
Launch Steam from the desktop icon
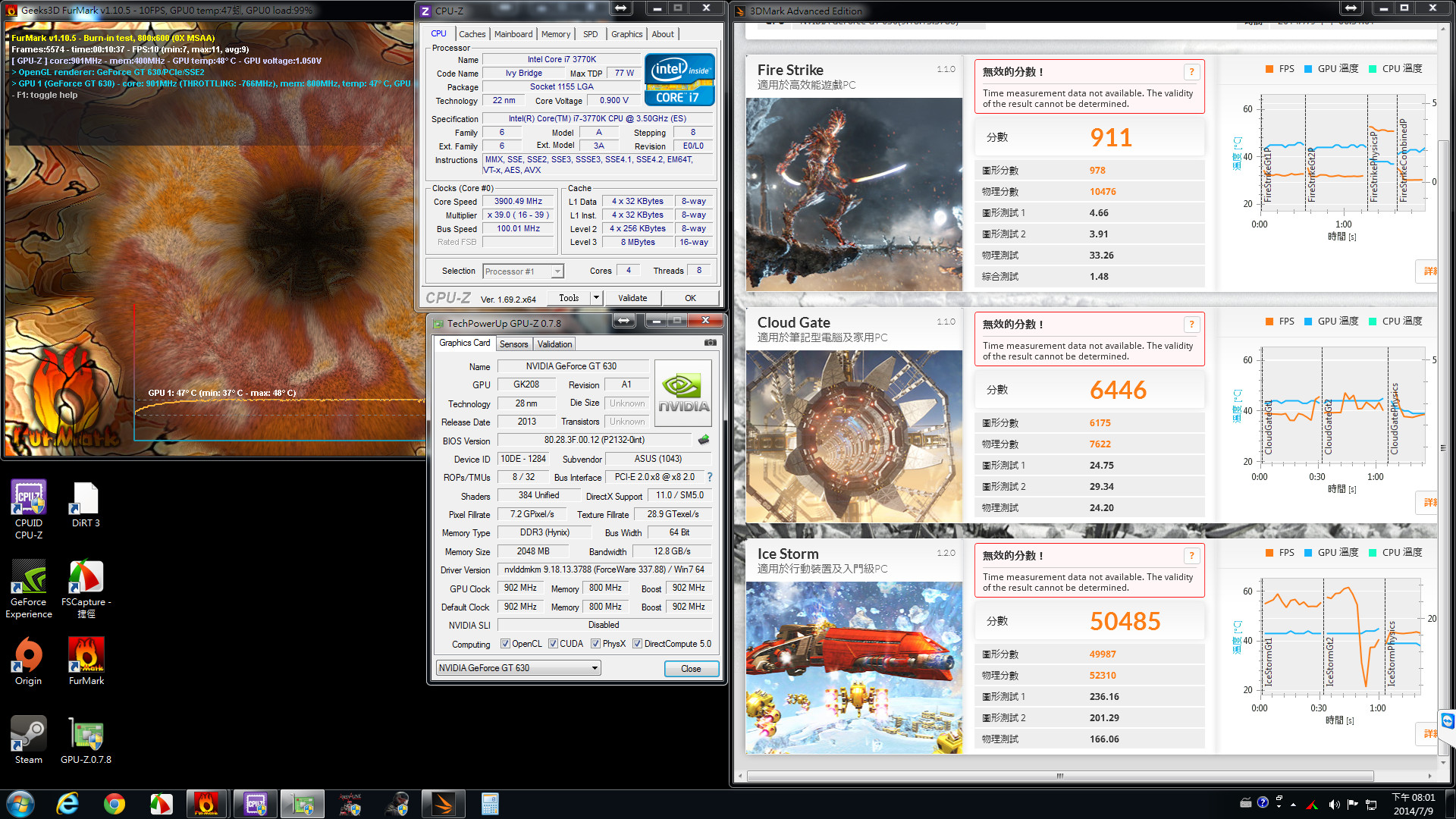[x=29, y=739]
